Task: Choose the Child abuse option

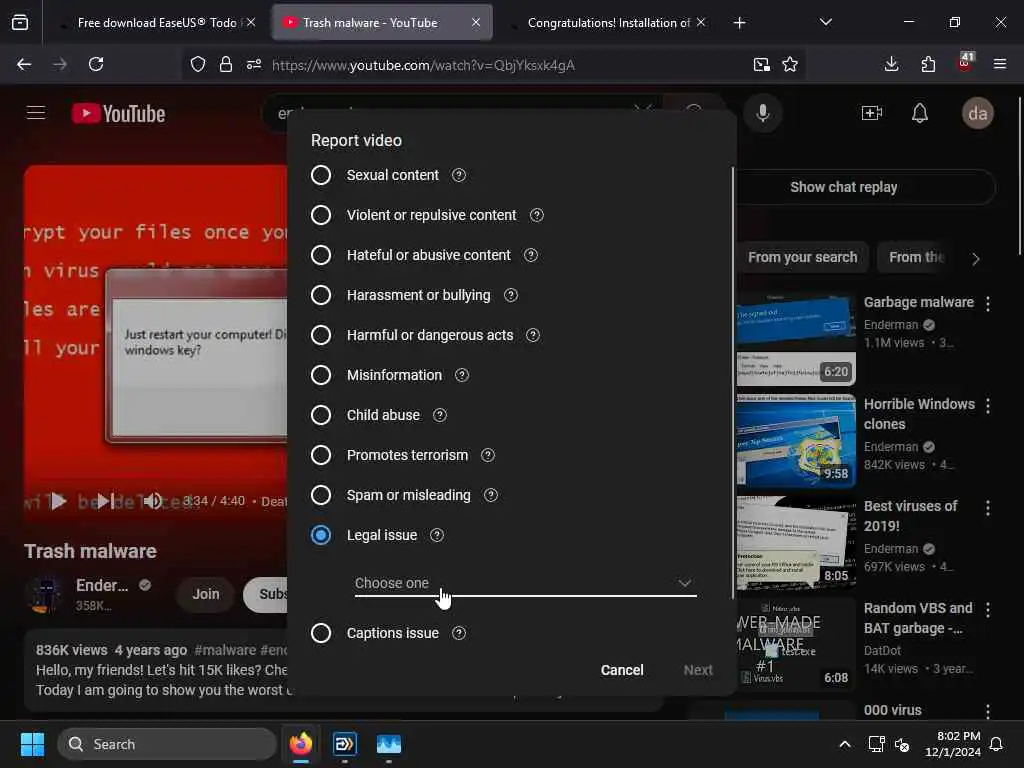Action: 321,415
